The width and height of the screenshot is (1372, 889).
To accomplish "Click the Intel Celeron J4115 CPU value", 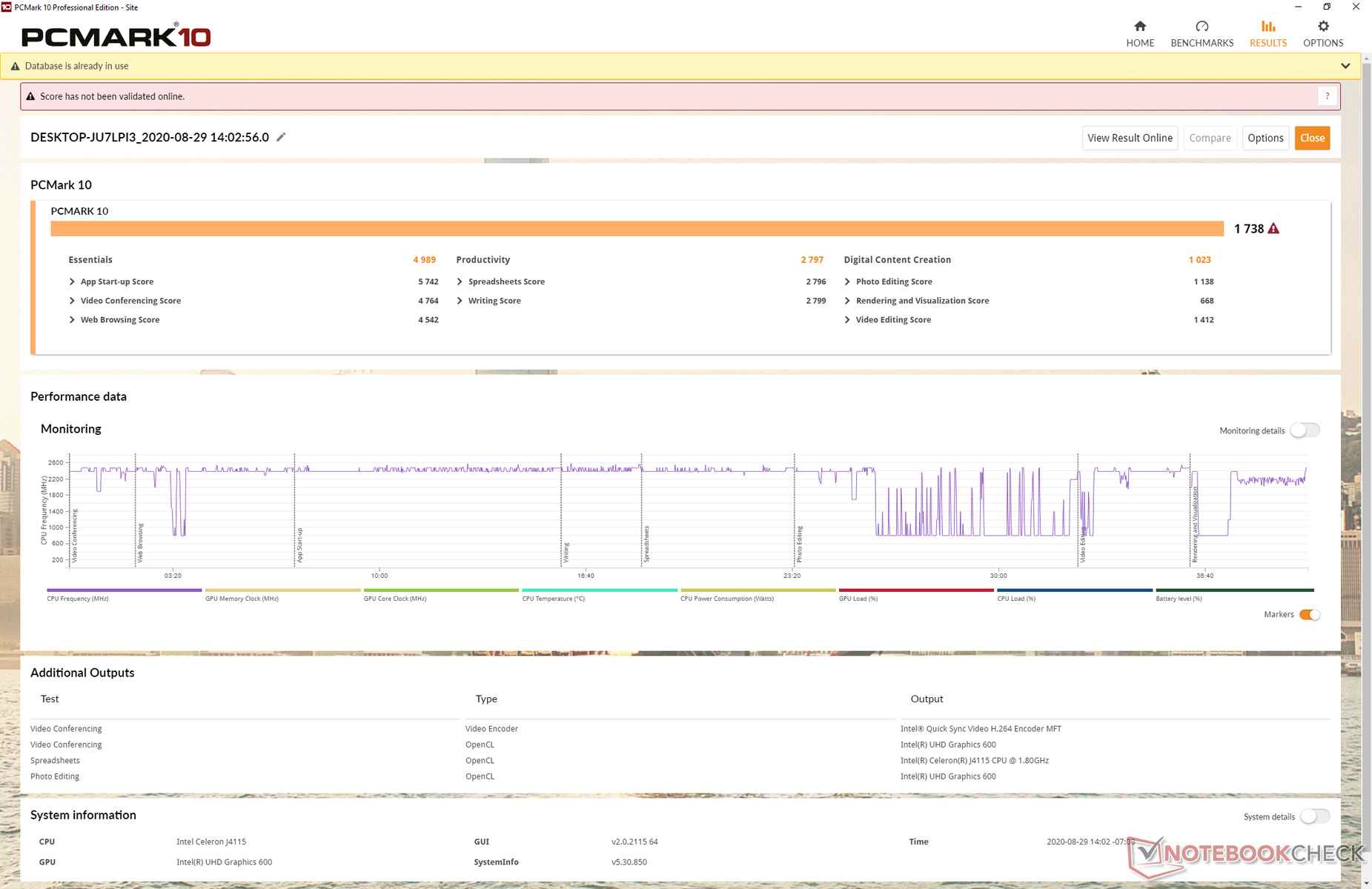I will point(211,842).
